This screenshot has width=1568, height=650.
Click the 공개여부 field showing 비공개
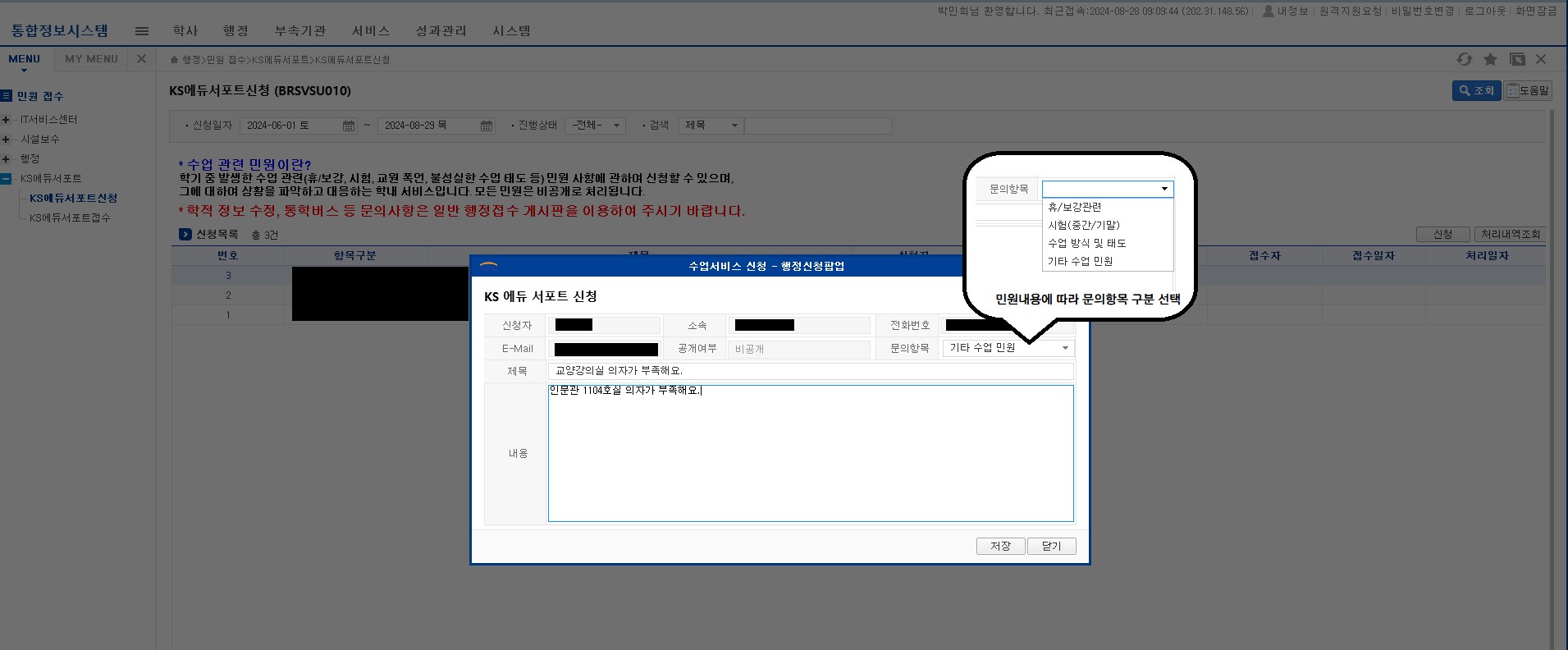798,349
